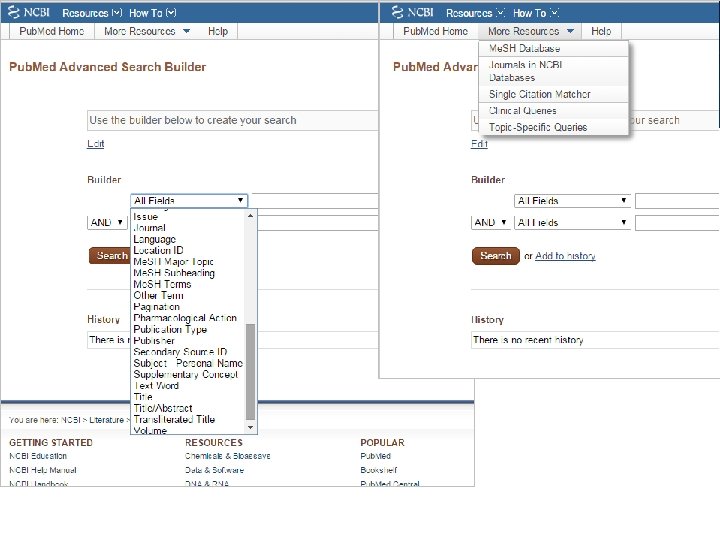Click Help in right window
Image resolution: width=720 pixels, height=540 pixels.
(x=601, y=31)
